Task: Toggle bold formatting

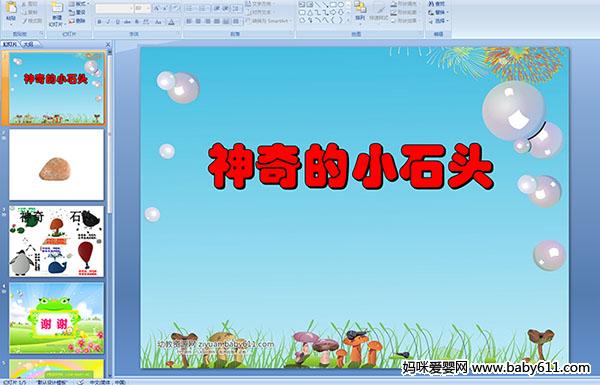Action: 99,22
